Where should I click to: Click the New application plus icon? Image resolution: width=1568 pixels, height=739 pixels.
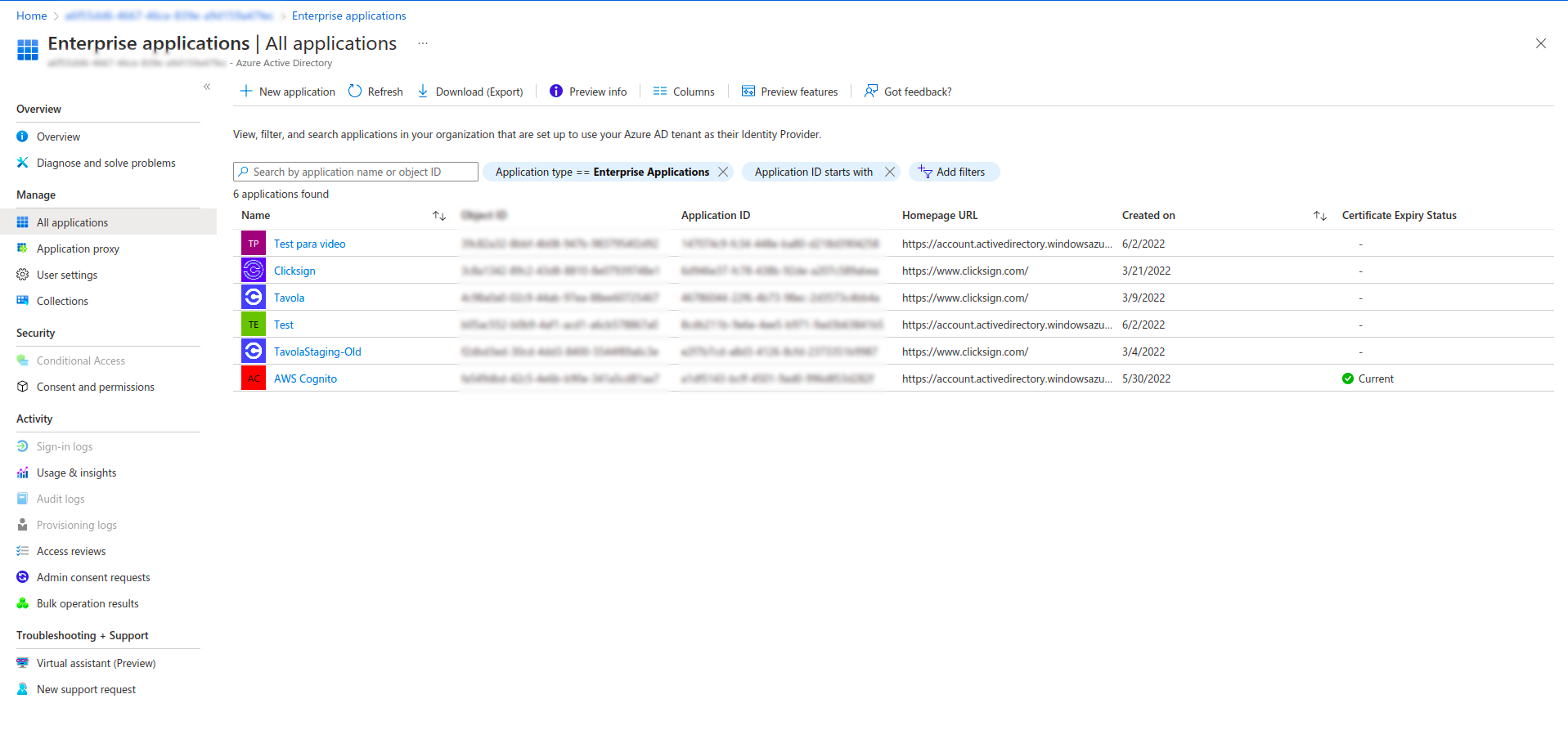(245, 91)
